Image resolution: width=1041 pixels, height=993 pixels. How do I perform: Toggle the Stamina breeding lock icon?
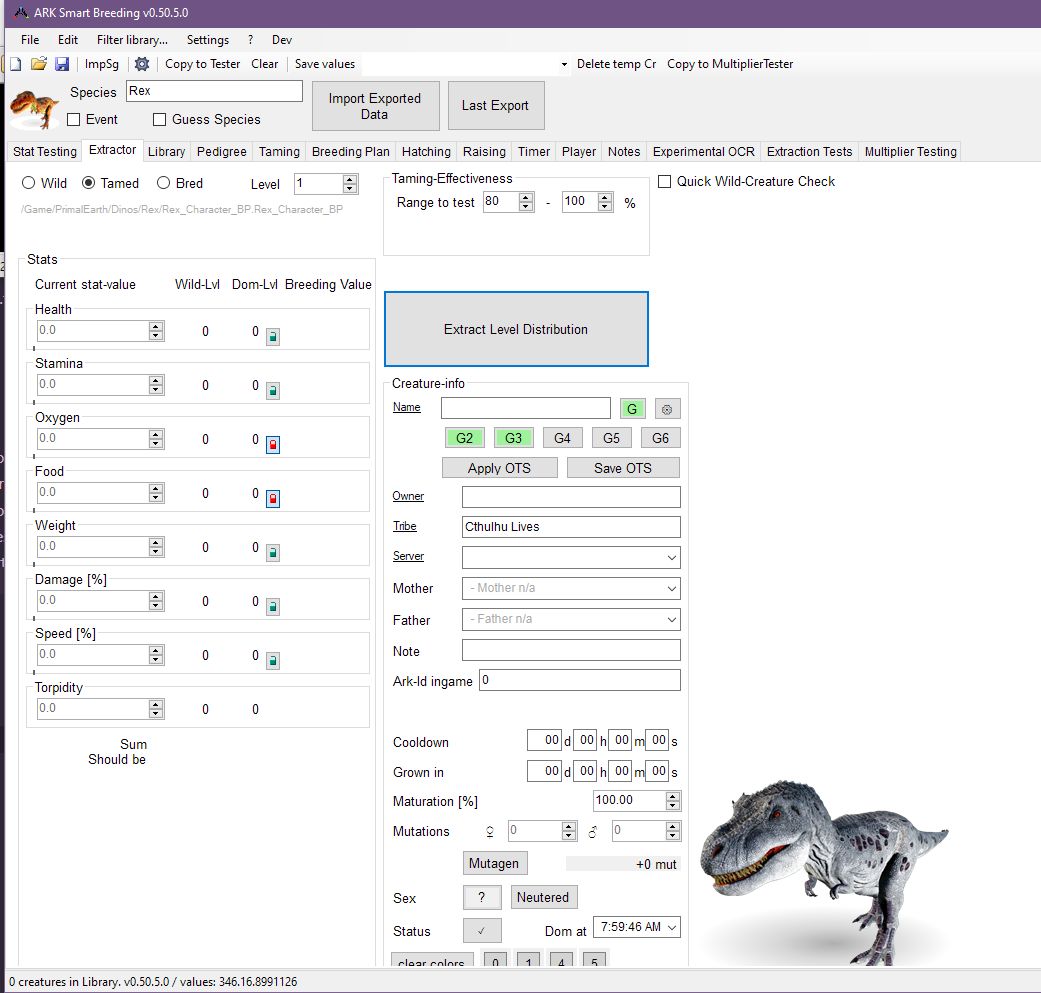[273, 390]
